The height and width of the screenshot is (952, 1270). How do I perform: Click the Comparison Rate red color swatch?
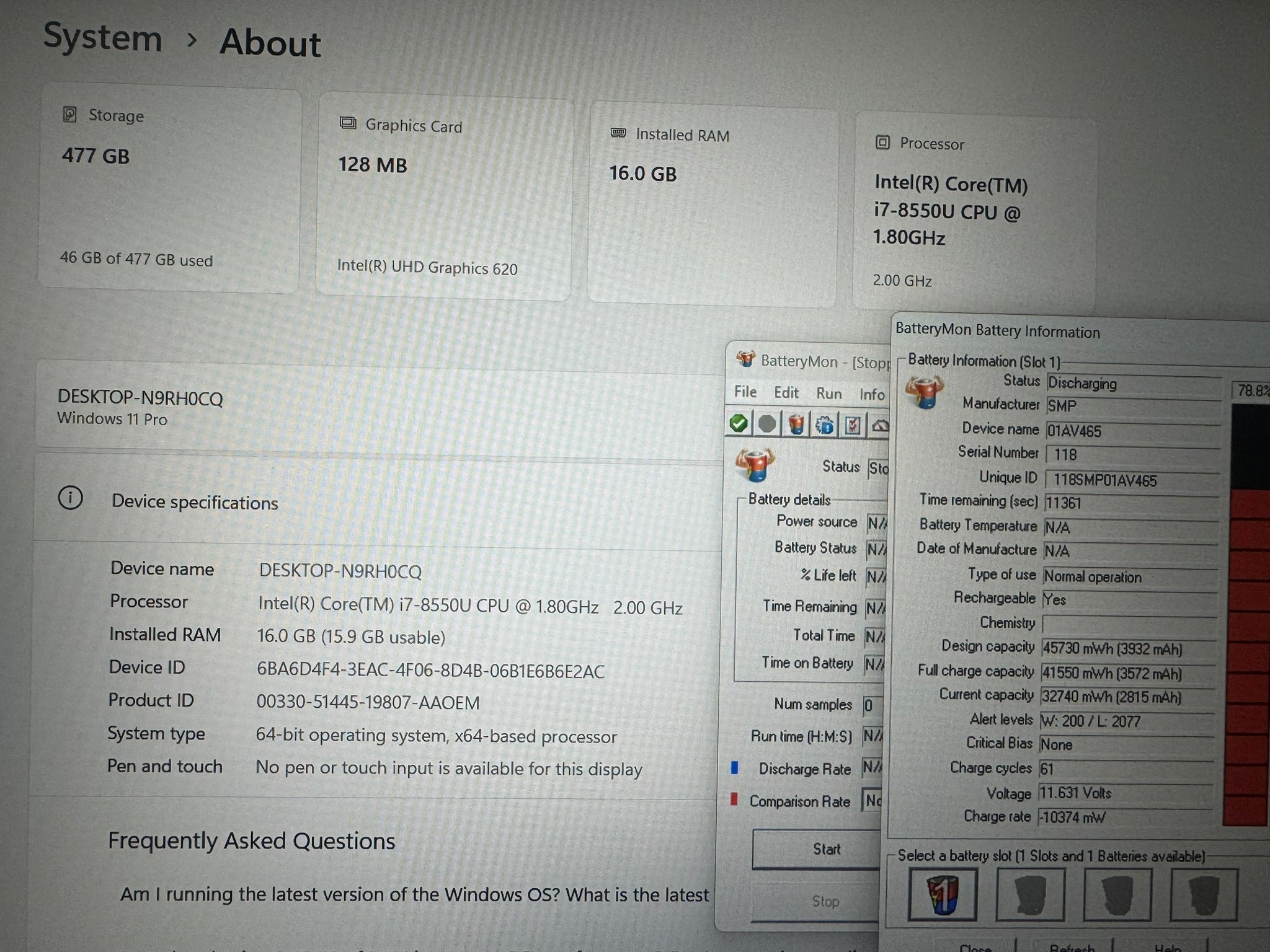tap(734, 800)
